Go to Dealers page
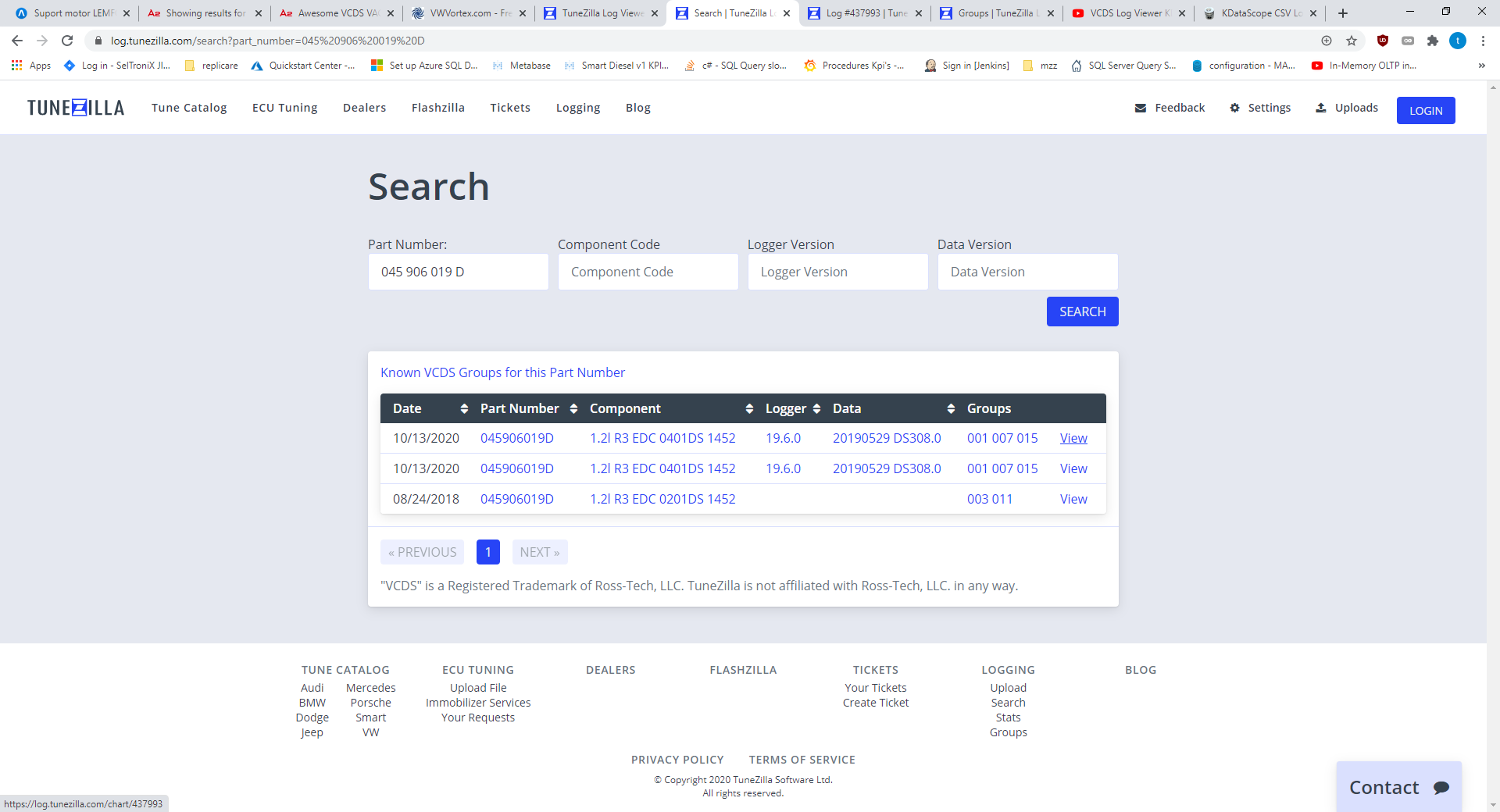Image resolution: width=1500 pixels, height=812 pixels. 365,108
